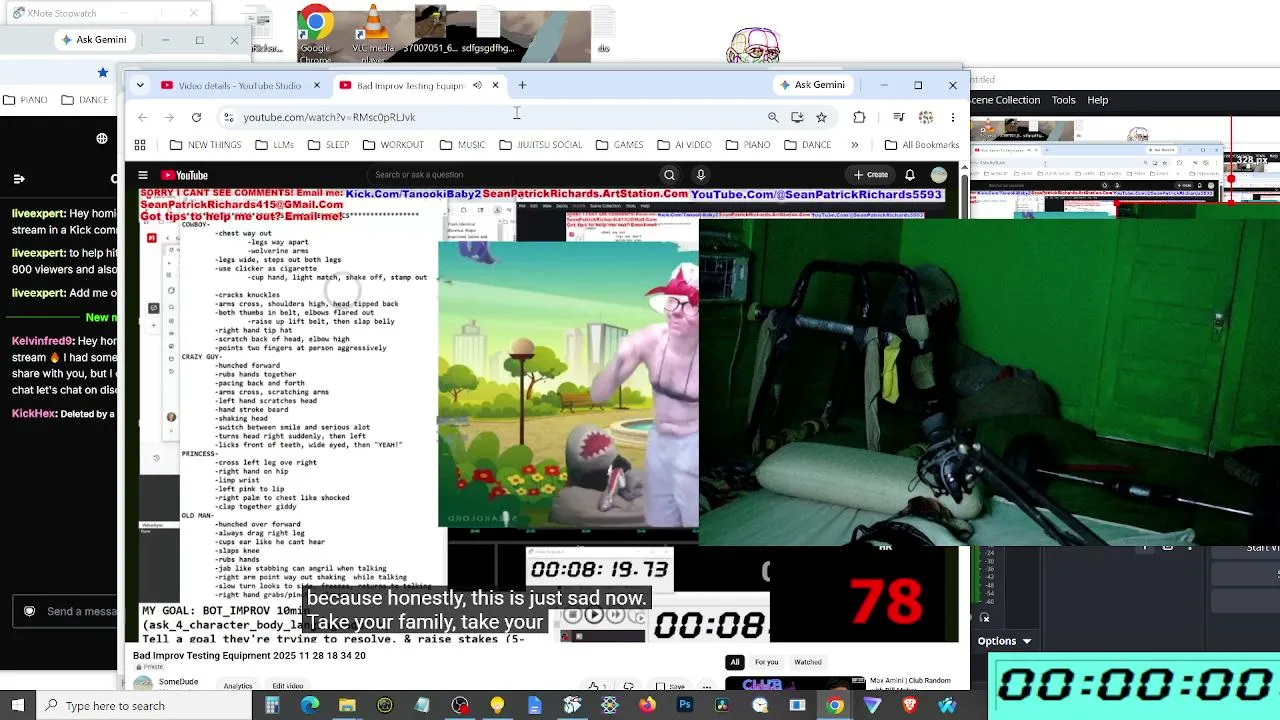This screenshot has width=1280, height=720.
Task: Open the Help menu in background app
Action: pos(1097,100)
